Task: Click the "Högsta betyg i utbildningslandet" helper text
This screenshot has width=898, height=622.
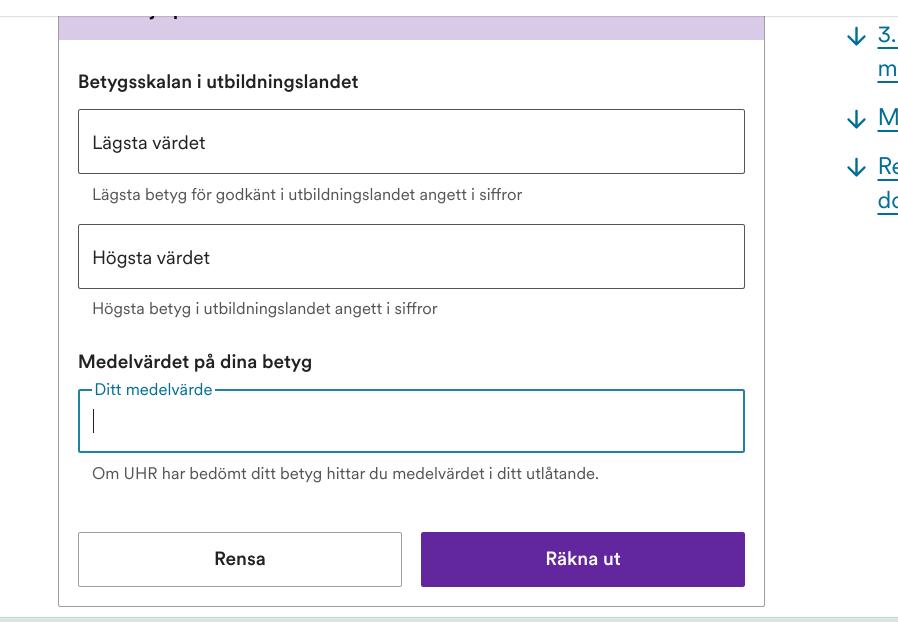Action: pos(265,309)
